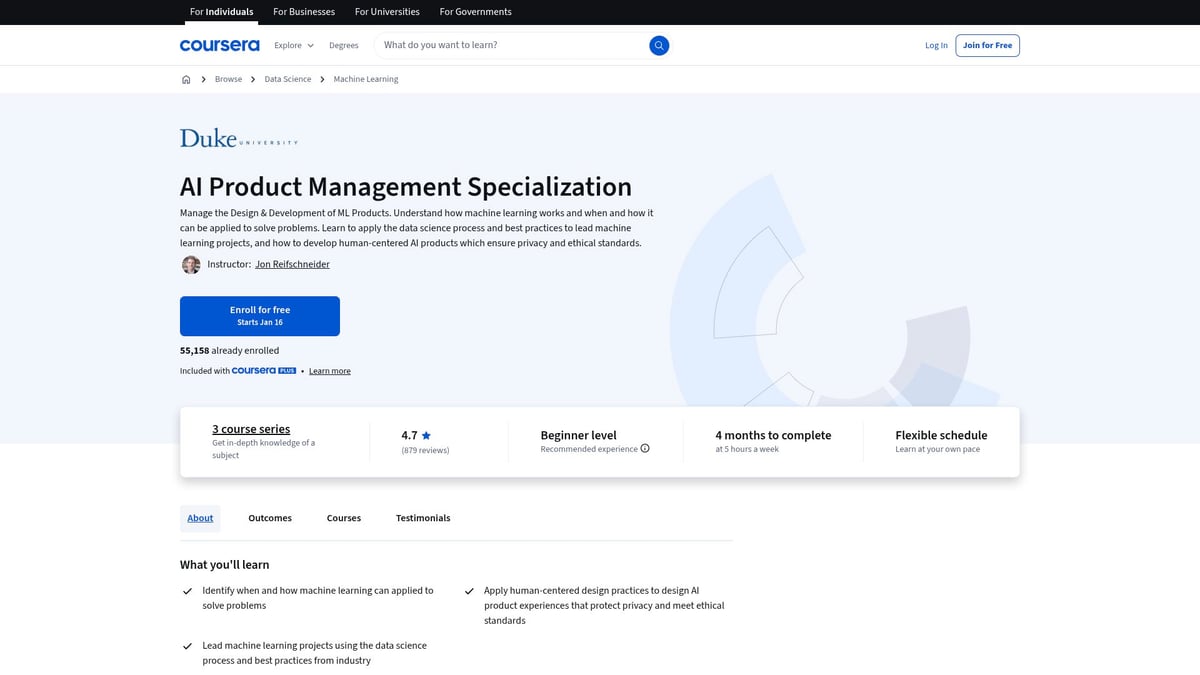Open the 3 course series link
The height and width of the screenshot is (675, 1200).
click(251, 429)
